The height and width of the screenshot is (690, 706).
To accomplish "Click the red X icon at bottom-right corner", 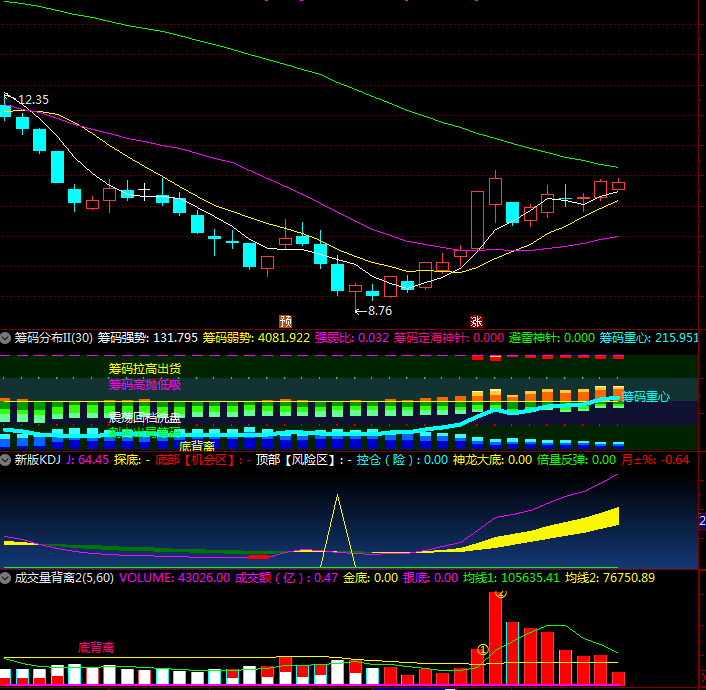I will pyautogui.click(x=703, y=677).
